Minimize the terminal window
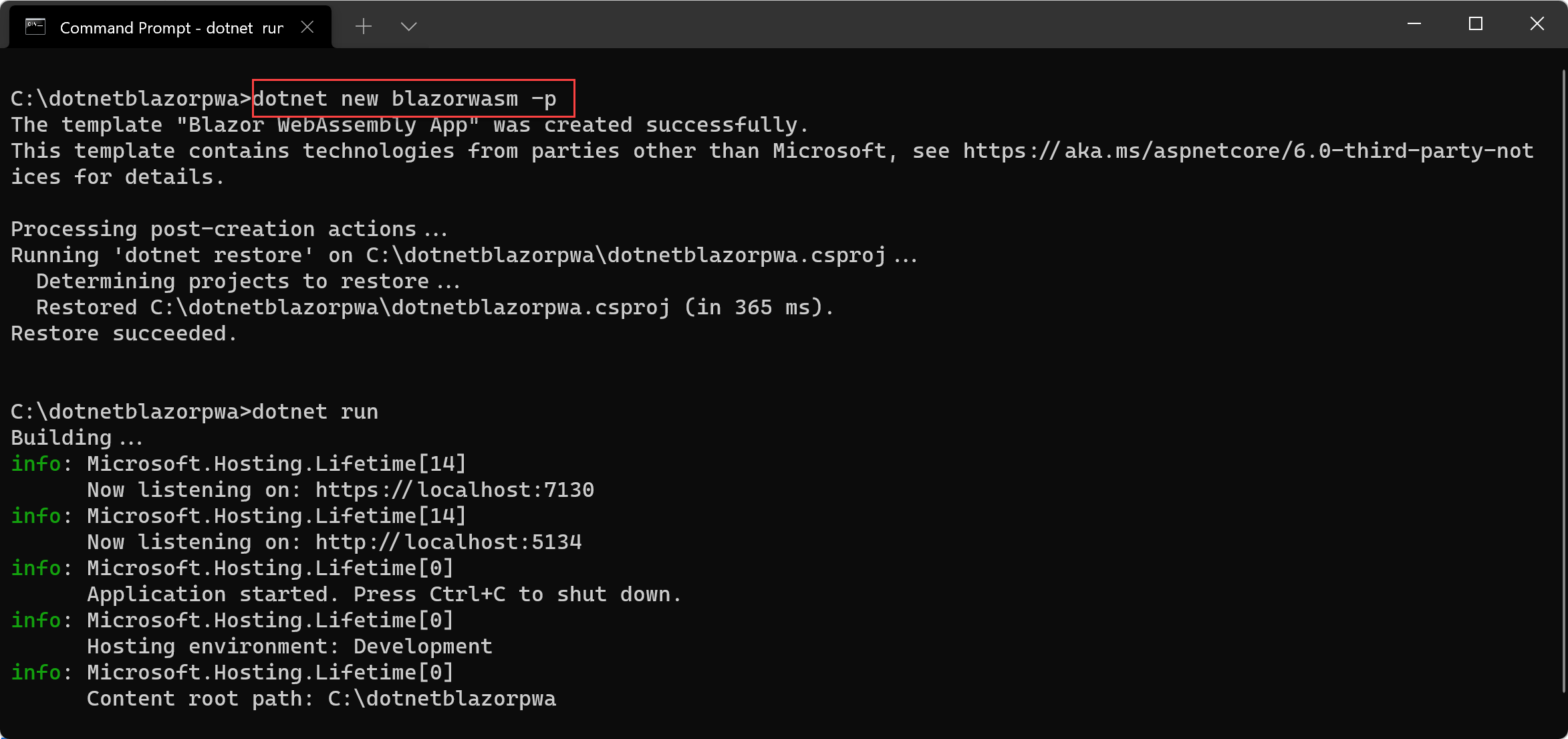1568x739 pixels. [x=1414, y=24]
